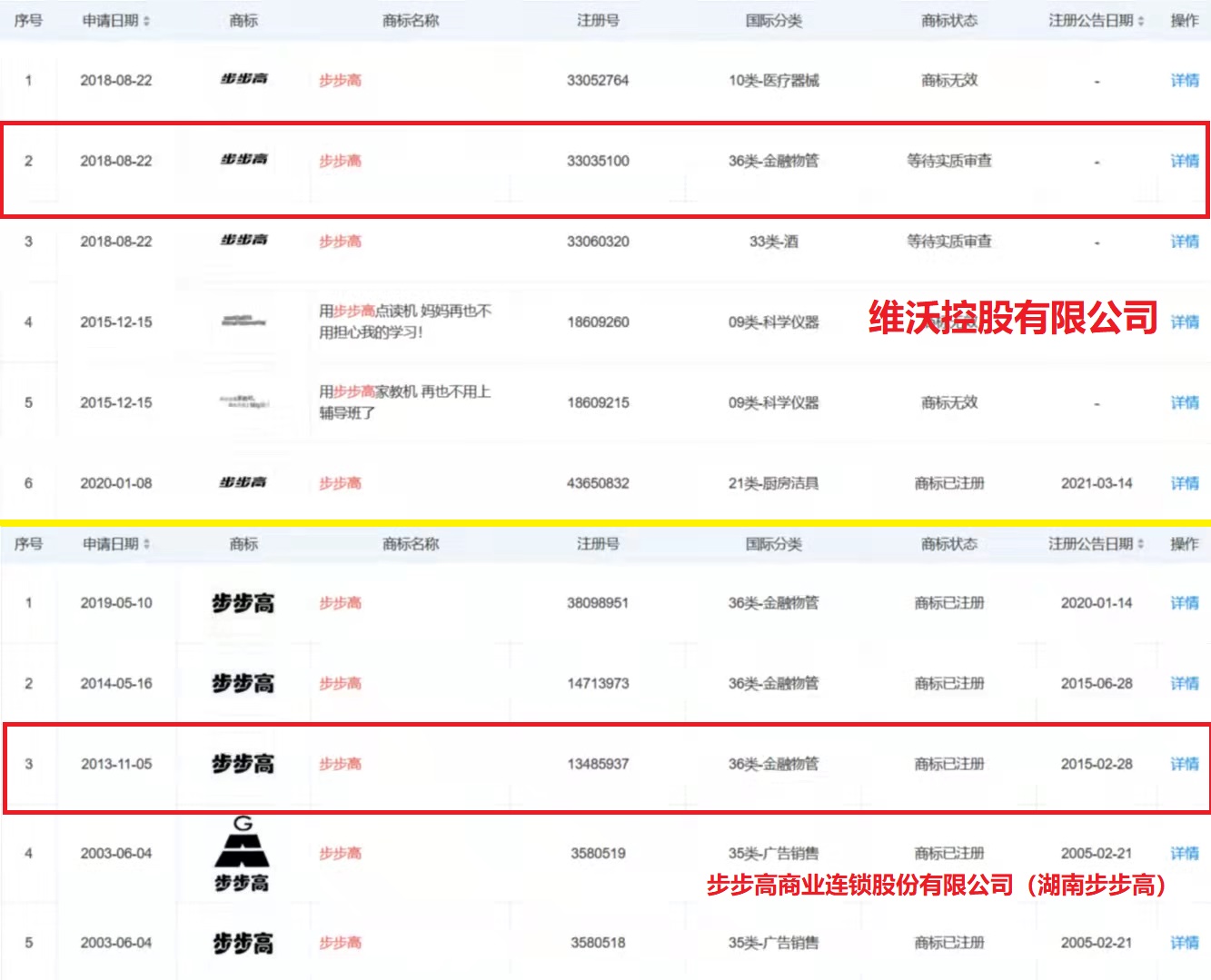Select 商标无效 status in row 18609215
The width and height of the screenshot is (1211, 980).
pyautogui.click(x=949, y=402)
